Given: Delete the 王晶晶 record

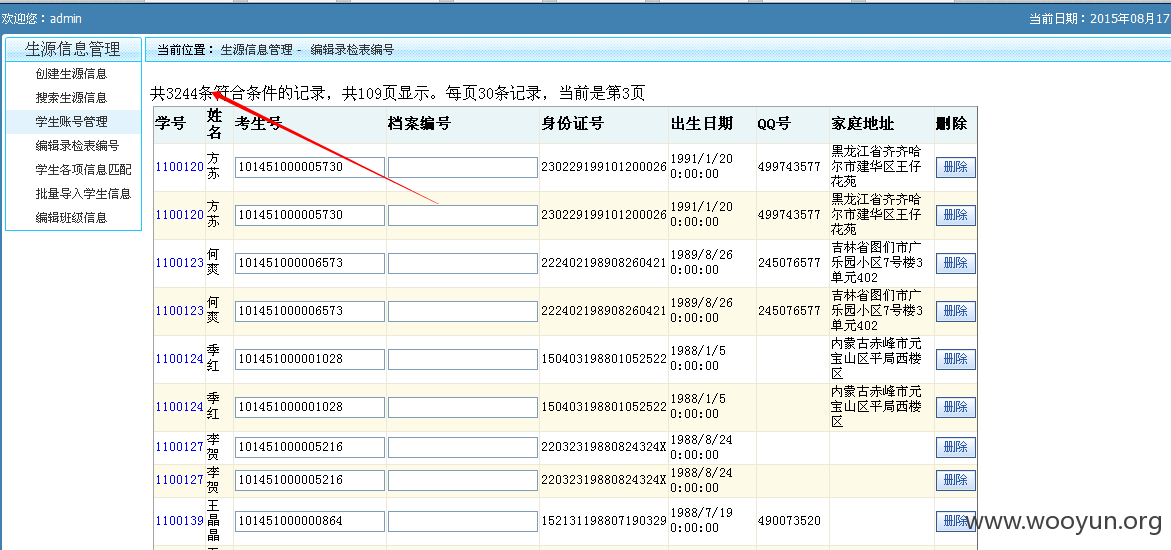Looking at the screenshot, I should pos(955,521).
